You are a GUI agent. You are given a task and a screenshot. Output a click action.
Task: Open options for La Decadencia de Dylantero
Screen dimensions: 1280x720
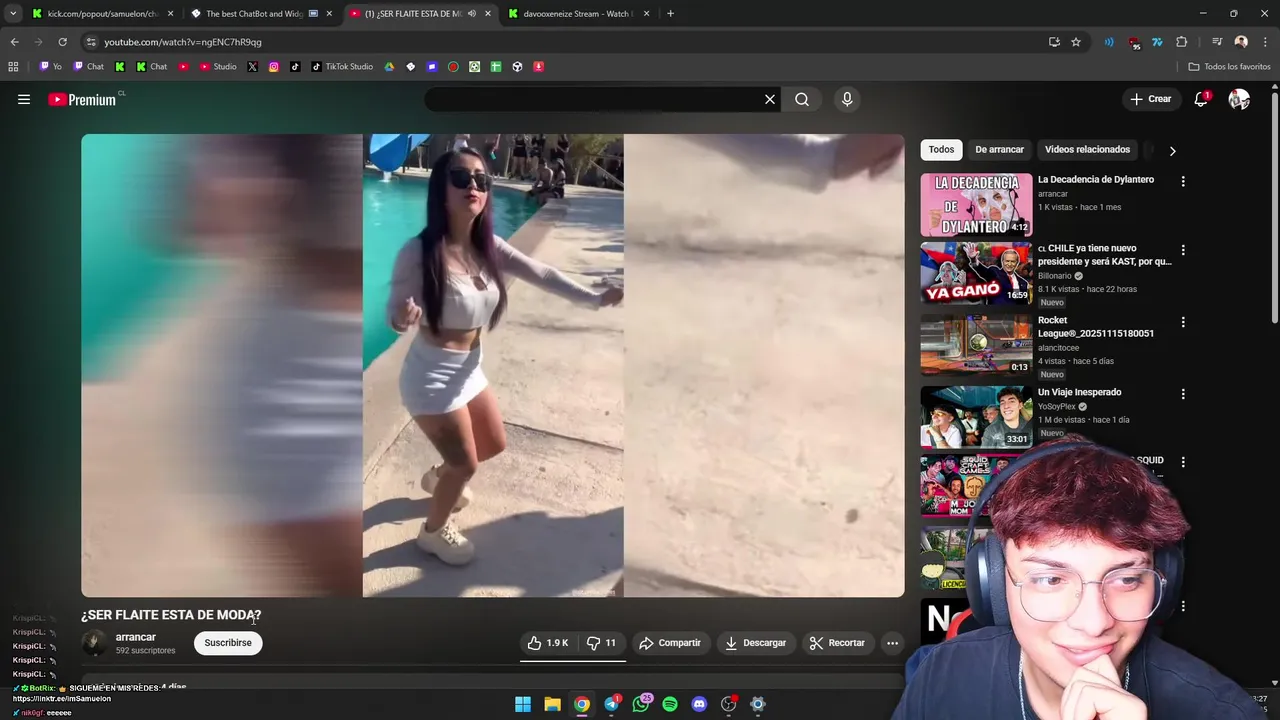pos(1183,182)
